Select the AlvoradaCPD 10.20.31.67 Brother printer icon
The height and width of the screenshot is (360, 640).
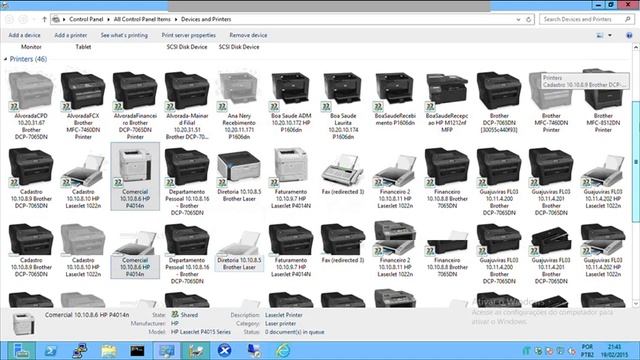pos(31,91)
